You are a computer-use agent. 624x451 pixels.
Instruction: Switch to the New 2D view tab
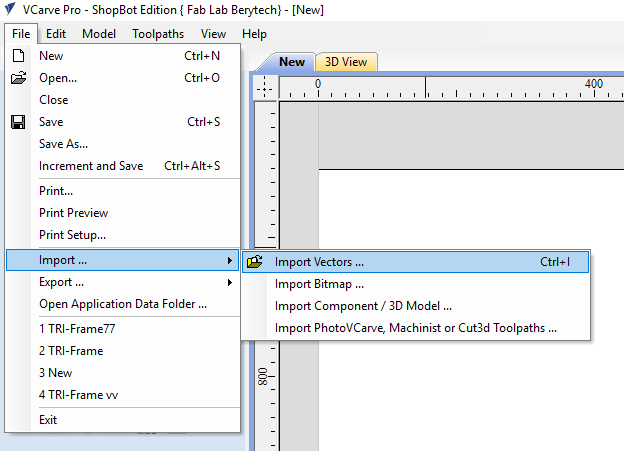click(x=292, y=62)
